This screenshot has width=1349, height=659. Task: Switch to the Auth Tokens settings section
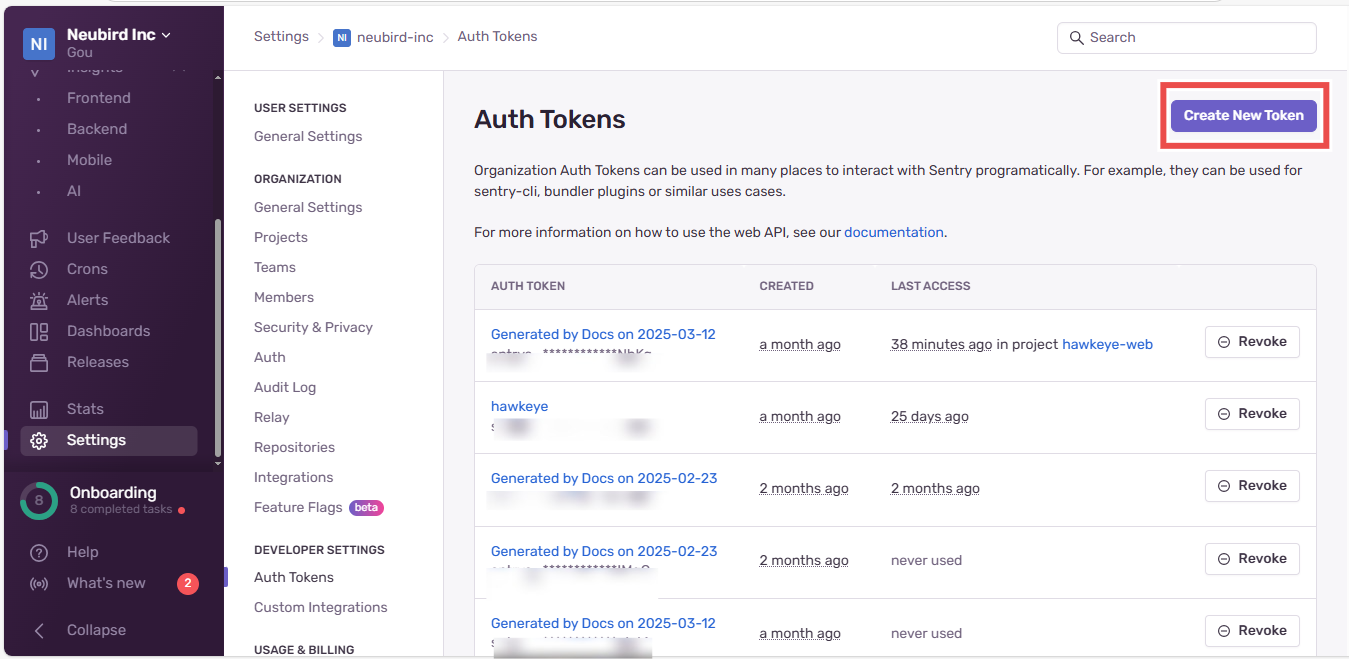pyautogui.click(x=293, y=577)
